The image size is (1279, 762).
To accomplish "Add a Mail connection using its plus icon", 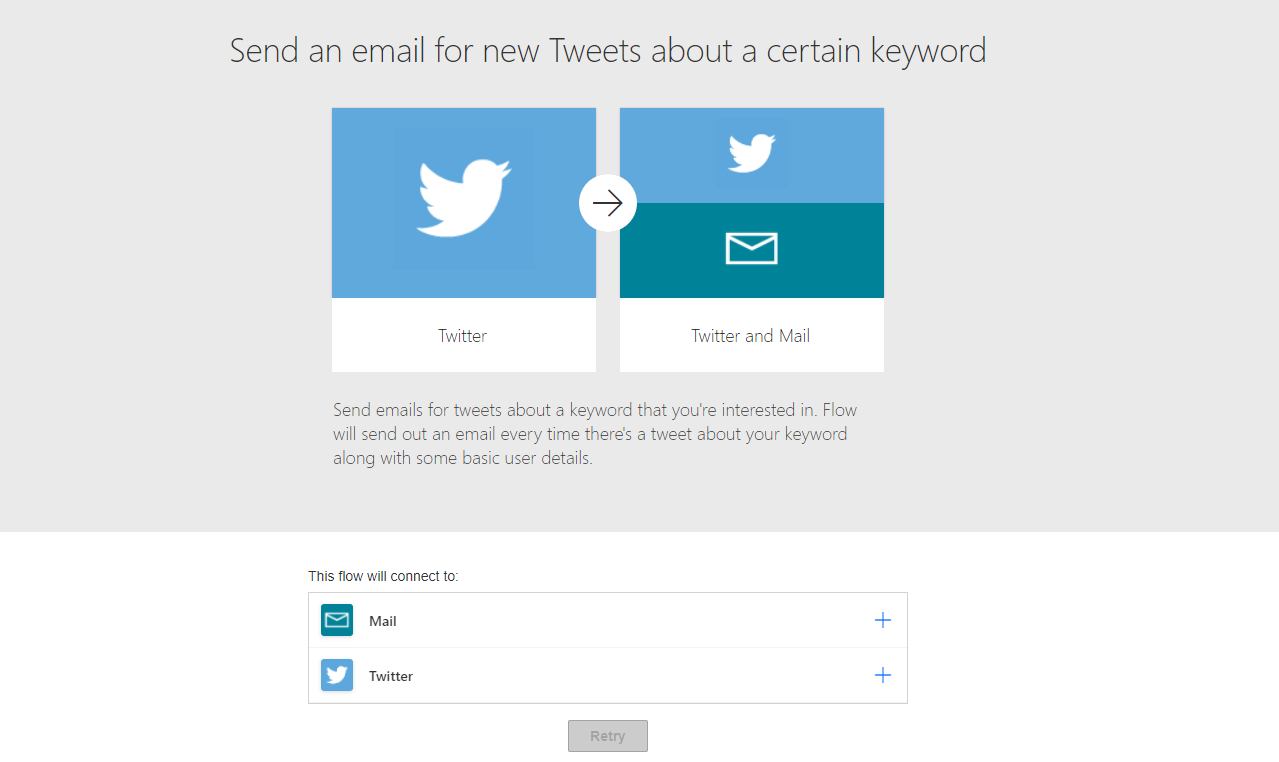I will (x=882, y=619).
